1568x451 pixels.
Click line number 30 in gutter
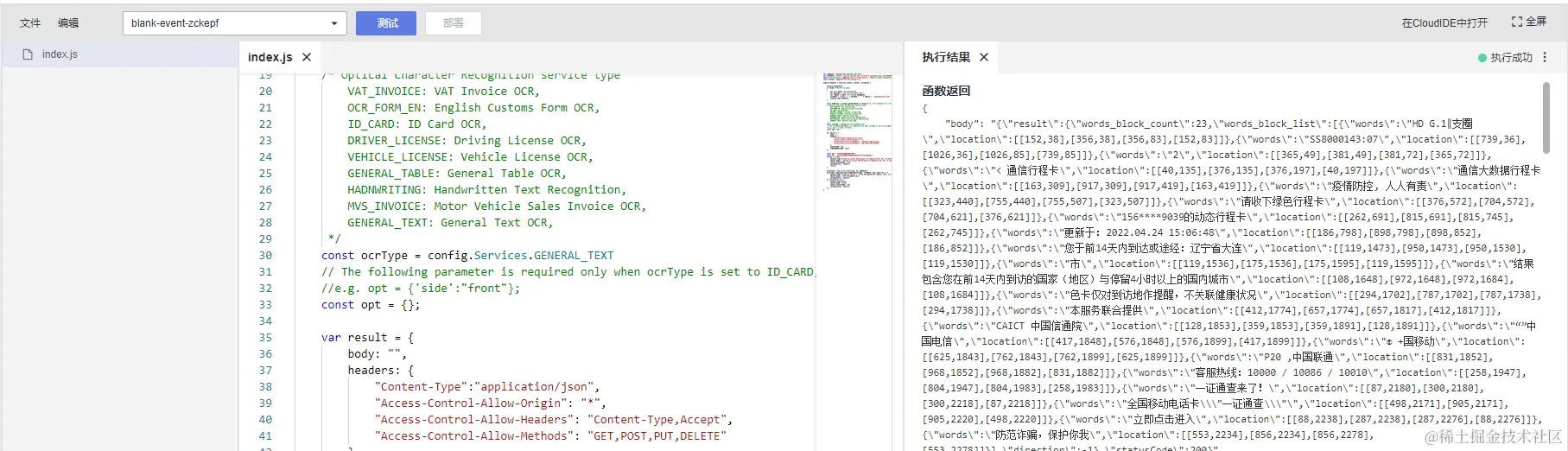coord(265,256)
